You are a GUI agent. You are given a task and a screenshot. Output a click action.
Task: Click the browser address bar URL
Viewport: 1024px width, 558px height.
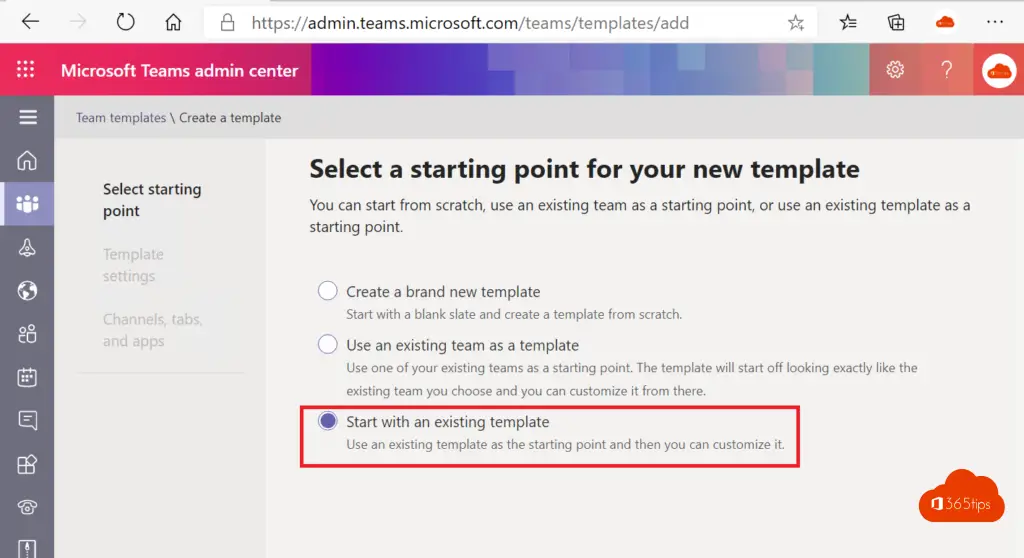(x=470, y=23)
